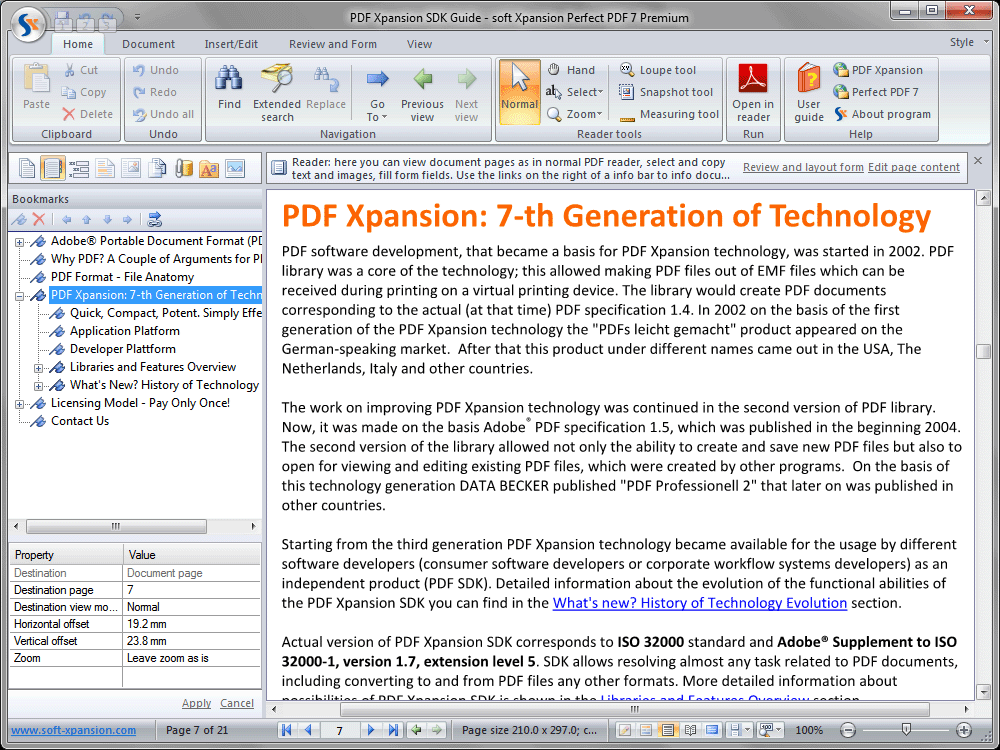Click the bookmark link destination icon

[154, 219]
